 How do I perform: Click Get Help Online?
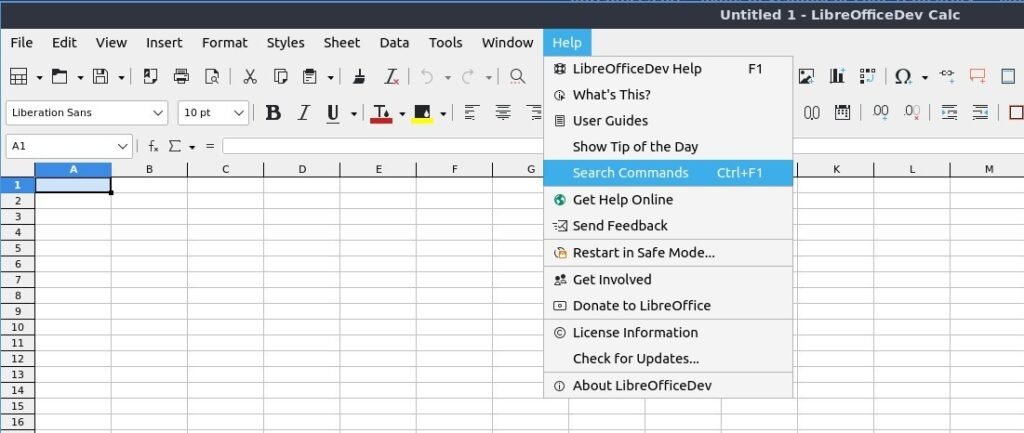[622, 200]
